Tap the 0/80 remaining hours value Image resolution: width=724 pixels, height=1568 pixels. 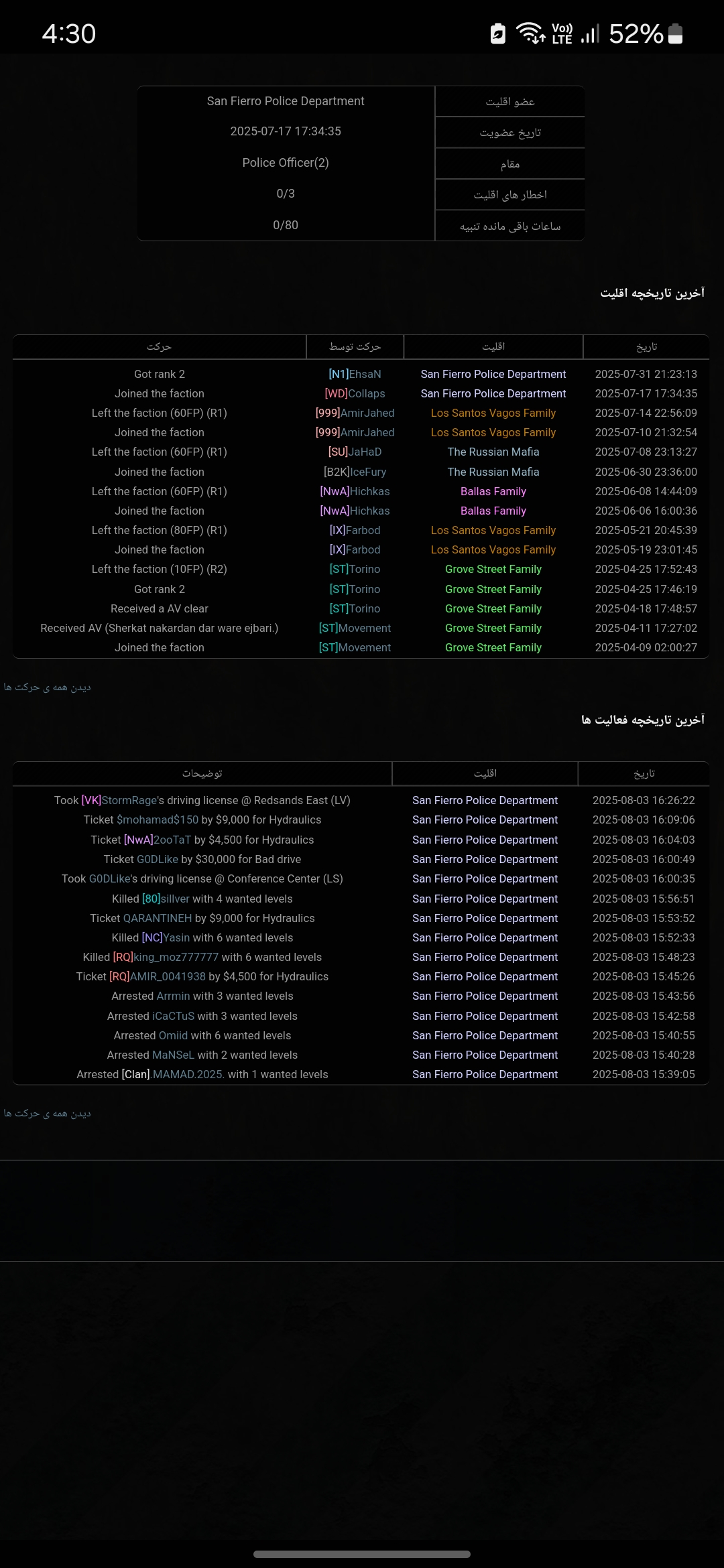point(286,225)
